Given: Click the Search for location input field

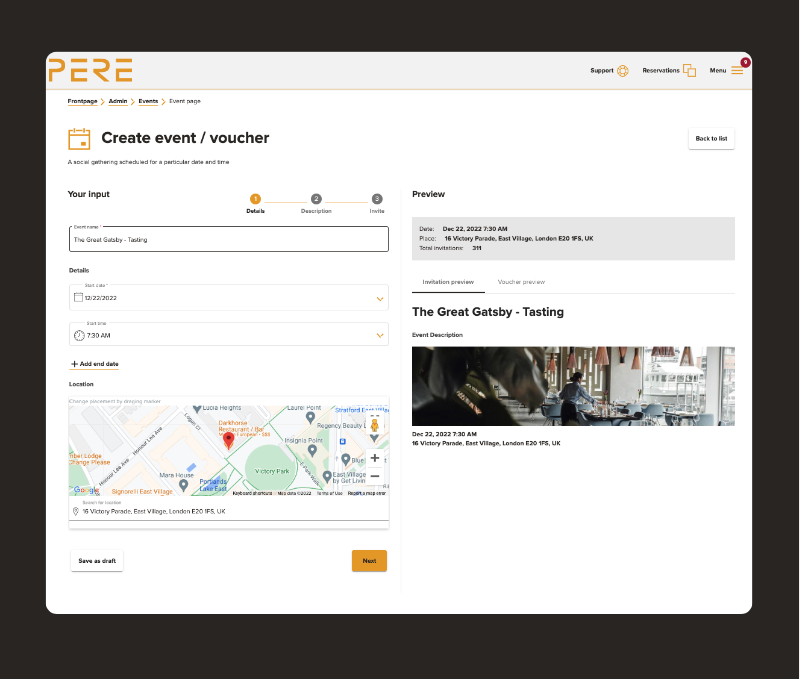Looking at the screenshot, I should [x=229, y=511].
